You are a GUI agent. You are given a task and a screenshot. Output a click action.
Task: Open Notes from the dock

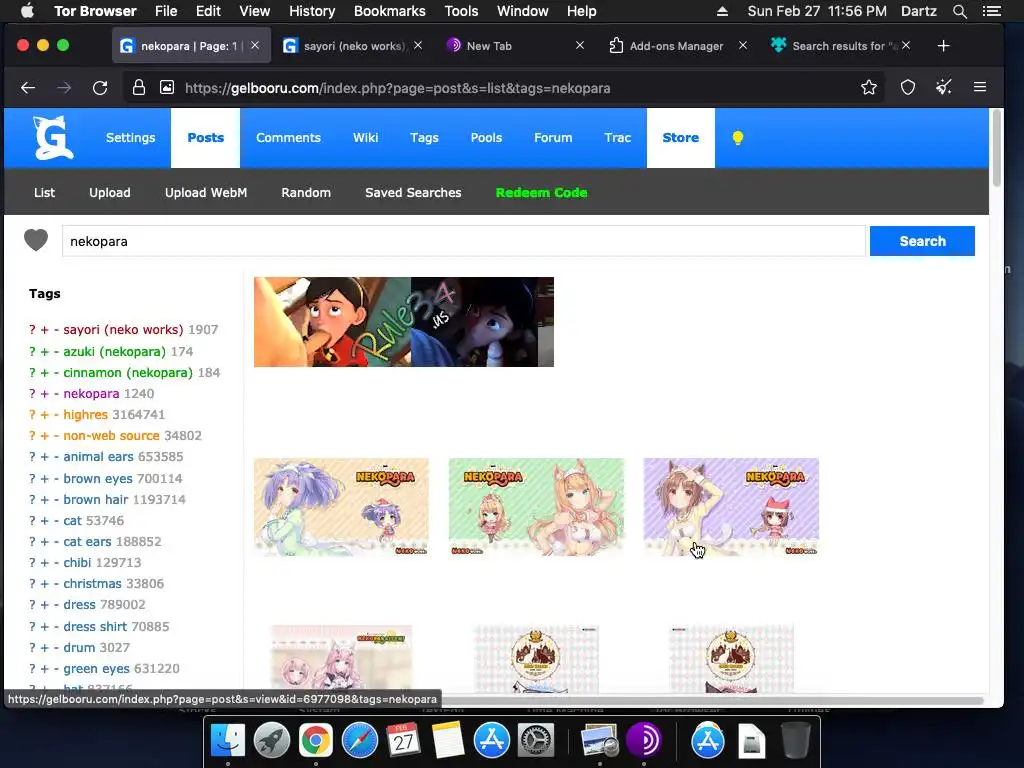(x=447, y=741)
